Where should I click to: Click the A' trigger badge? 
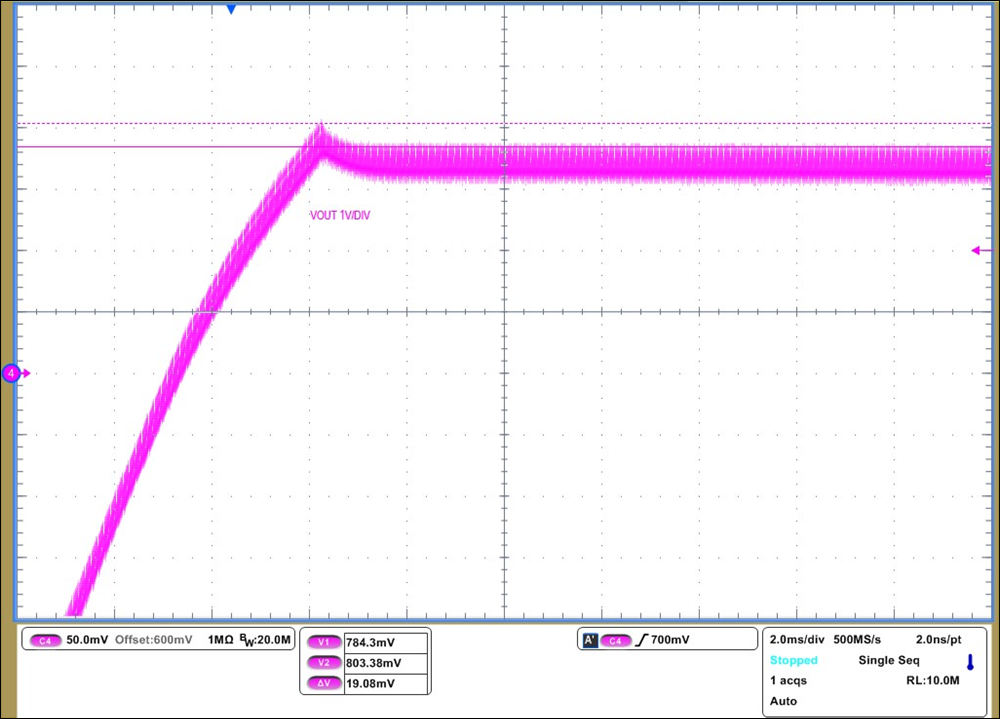tap(591, 639)
